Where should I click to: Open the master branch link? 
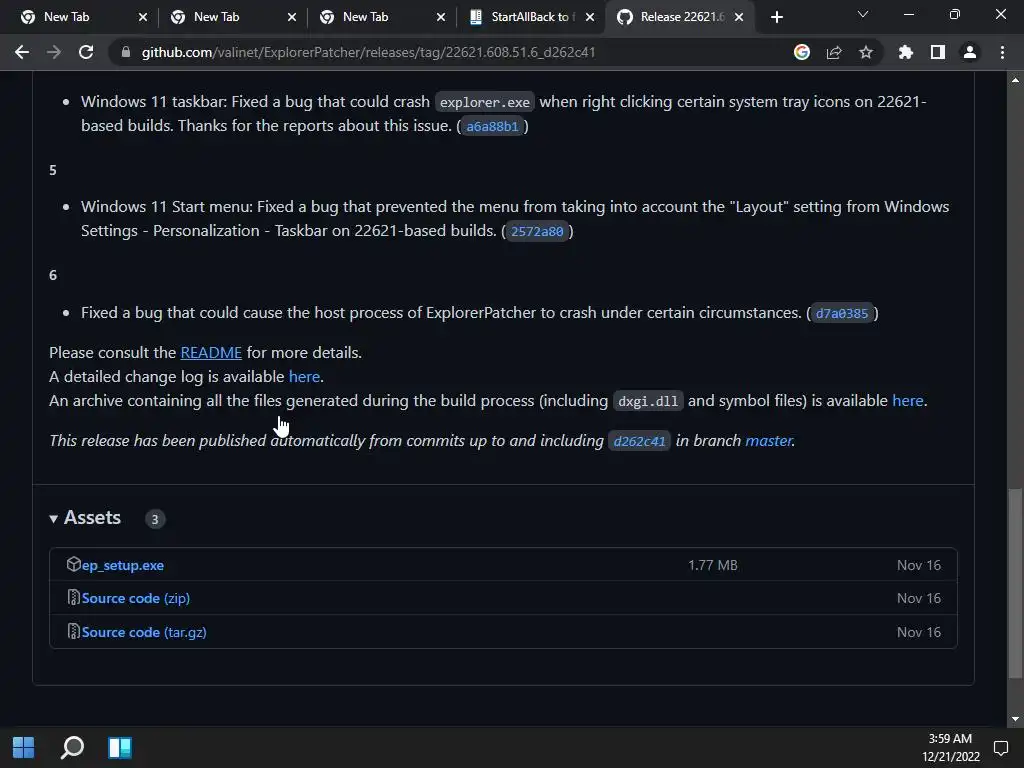tap(769, 441)
